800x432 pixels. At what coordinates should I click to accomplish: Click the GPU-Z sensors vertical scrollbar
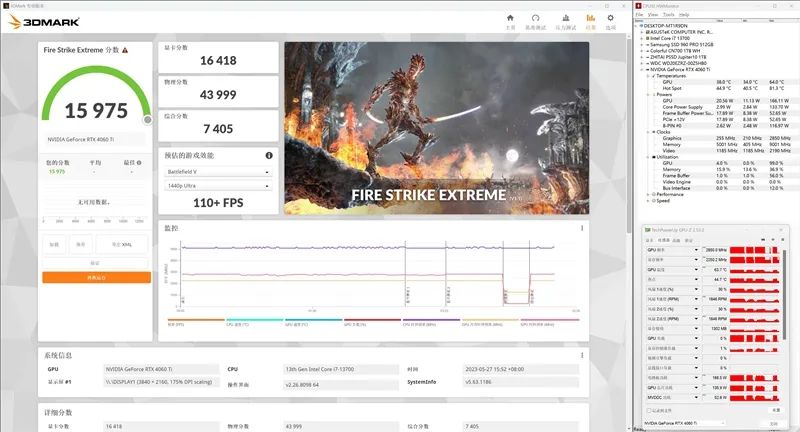click(785, 293)
